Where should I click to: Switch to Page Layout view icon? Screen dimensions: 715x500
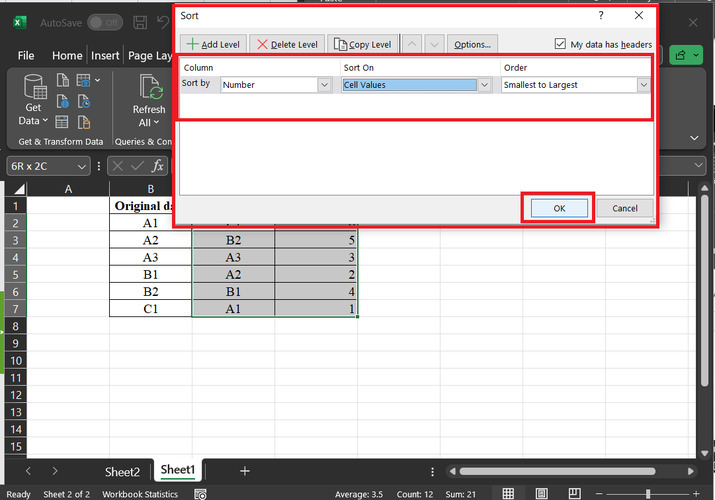pos(541,494)
